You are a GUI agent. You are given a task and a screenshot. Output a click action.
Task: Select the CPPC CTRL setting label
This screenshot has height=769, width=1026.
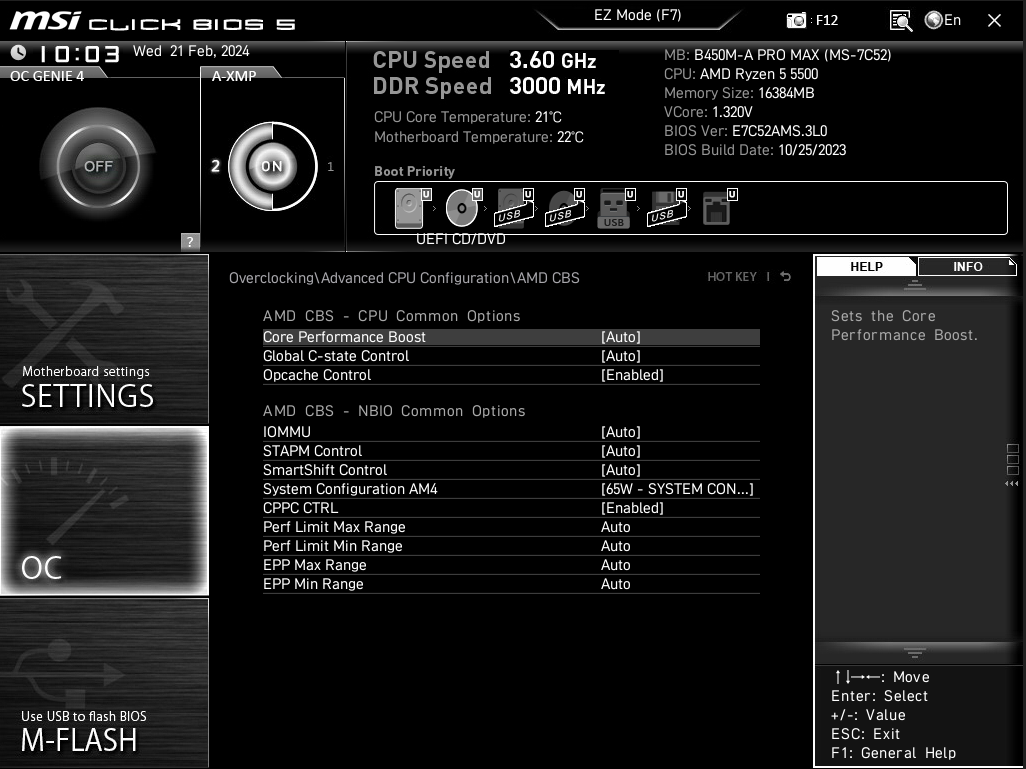pos(300,508)
